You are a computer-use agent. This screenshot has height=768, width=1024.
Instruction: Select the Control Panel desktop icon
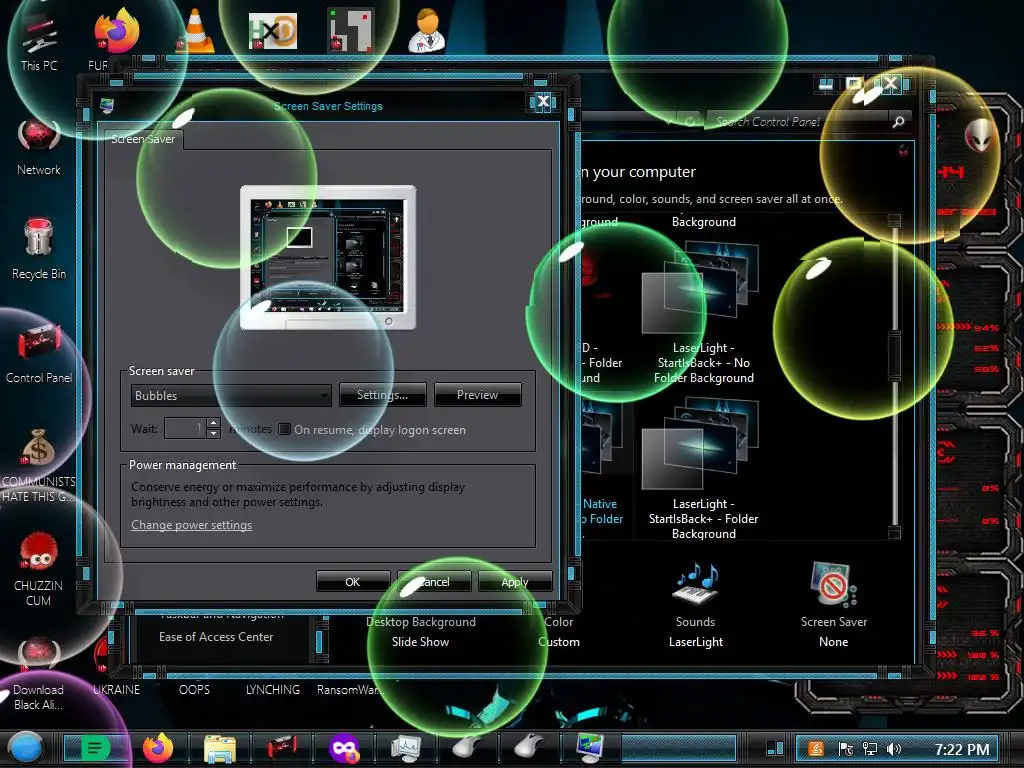[x=39, y=353]
